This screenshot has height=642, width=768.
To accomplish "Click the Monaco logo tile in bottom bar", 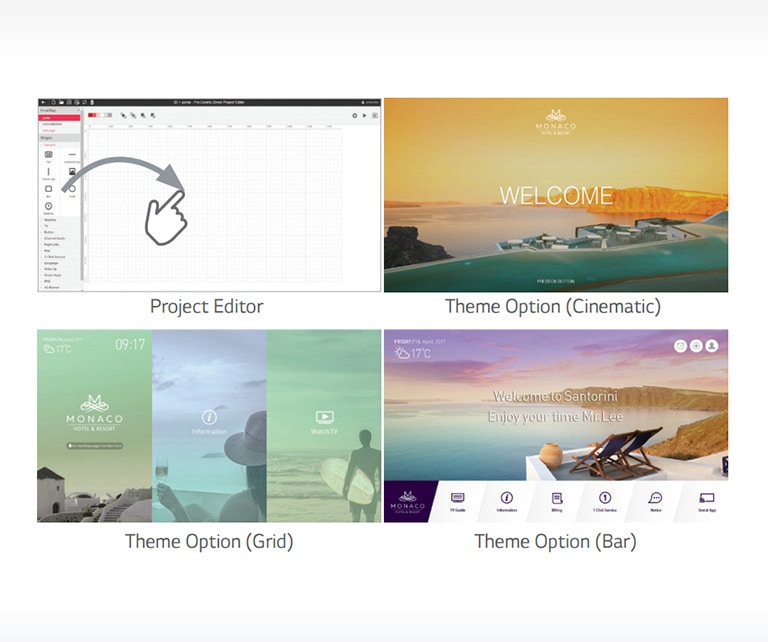I will tap(409, 500).
